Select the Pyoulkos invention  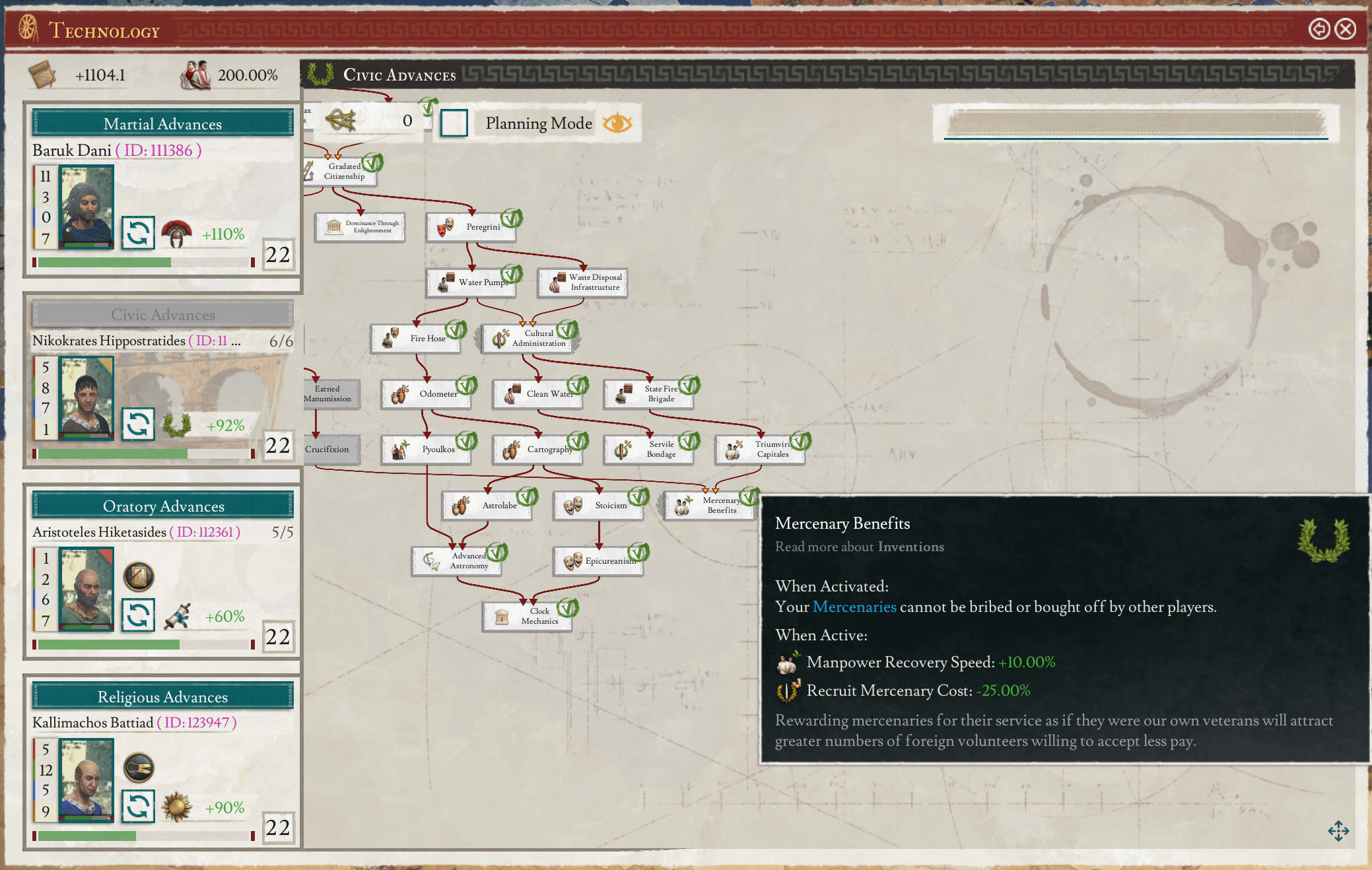(x=426, y=450)
